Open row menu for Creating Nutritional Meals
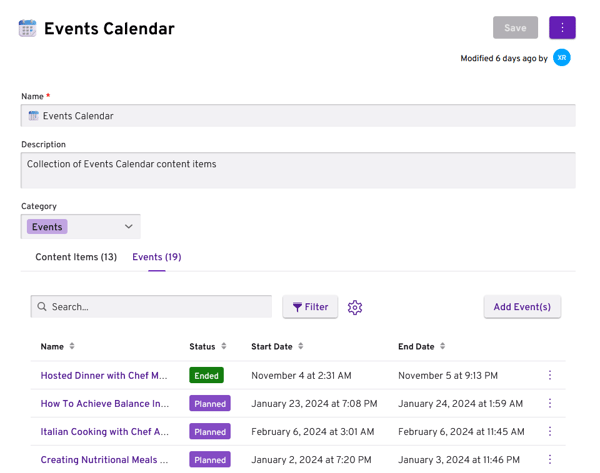 click(550, 460)
